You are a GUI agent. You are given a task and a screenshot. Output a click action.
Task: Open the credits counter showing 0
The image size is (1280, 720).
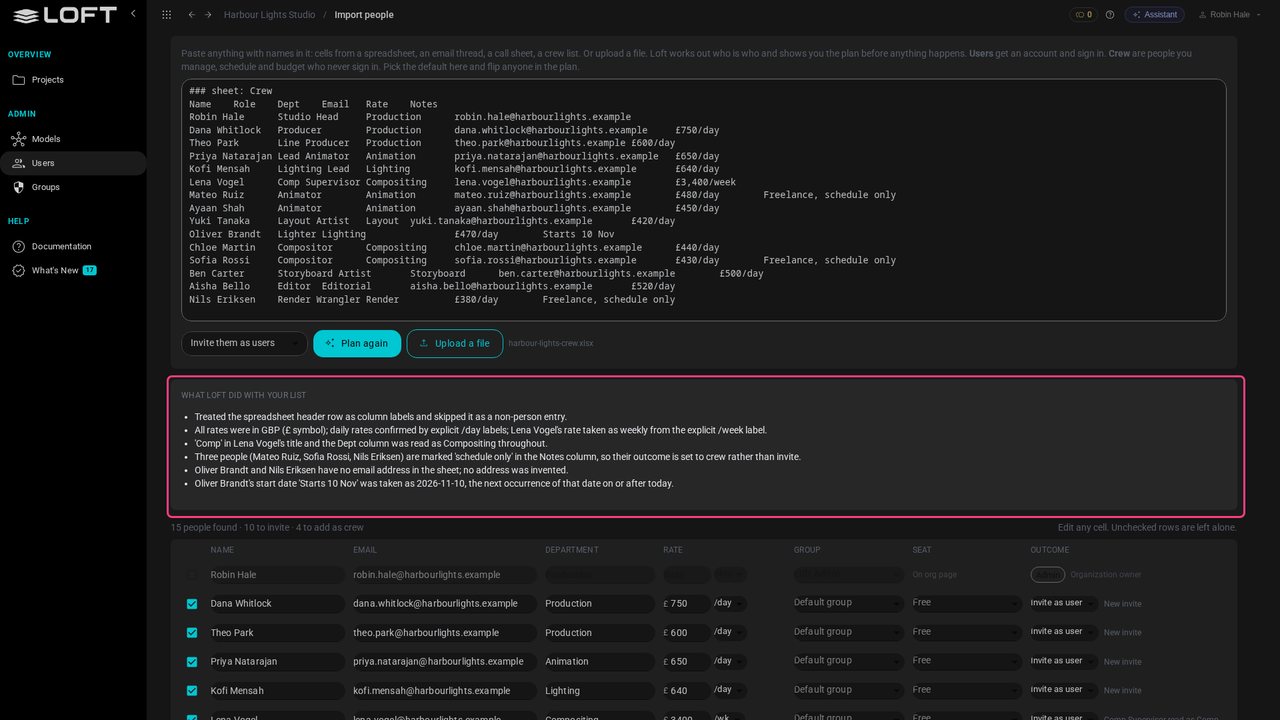pos(1083,15)
